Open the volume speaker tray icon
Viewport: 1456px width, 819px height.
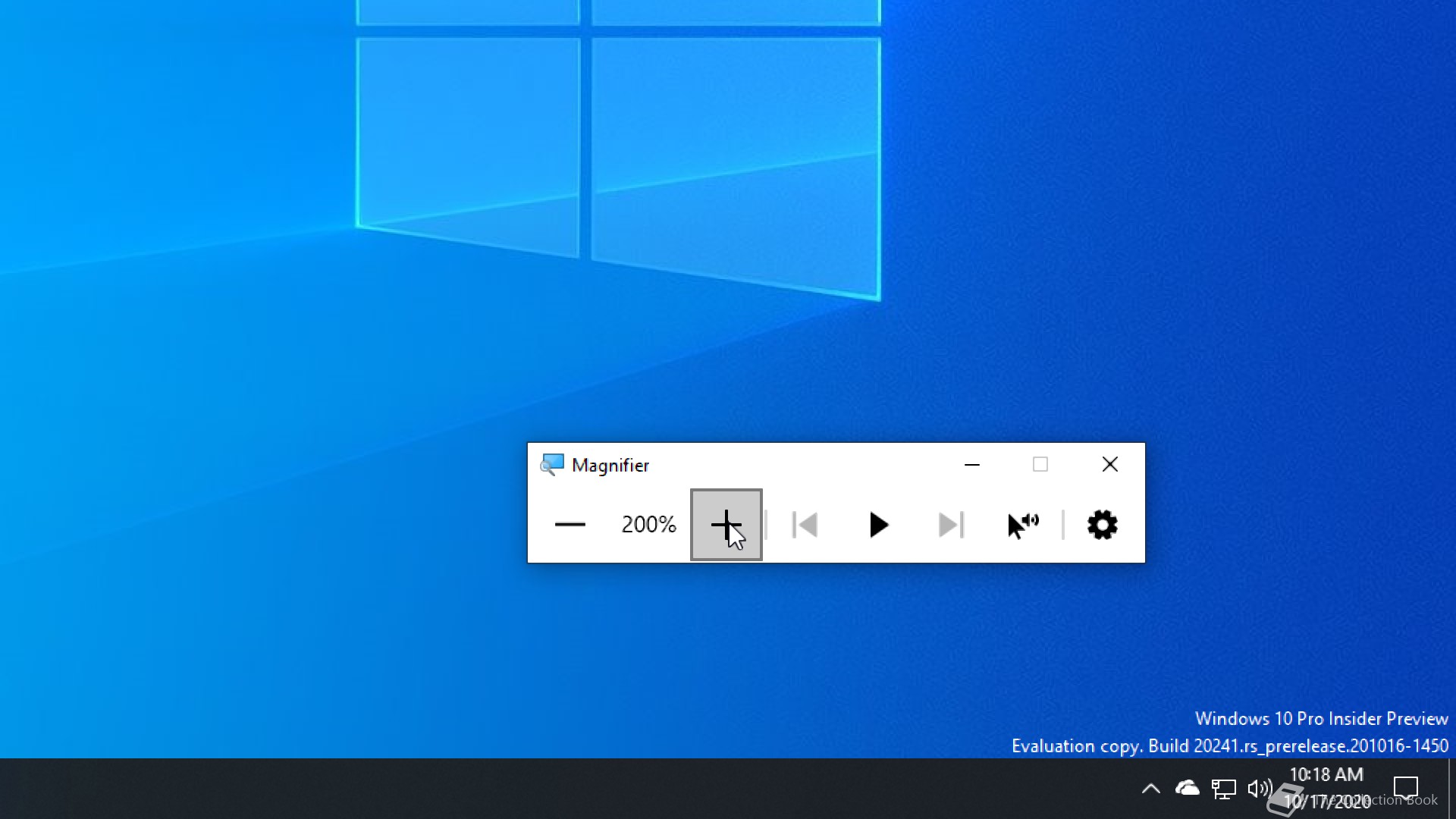click(x=1260, y=789)
